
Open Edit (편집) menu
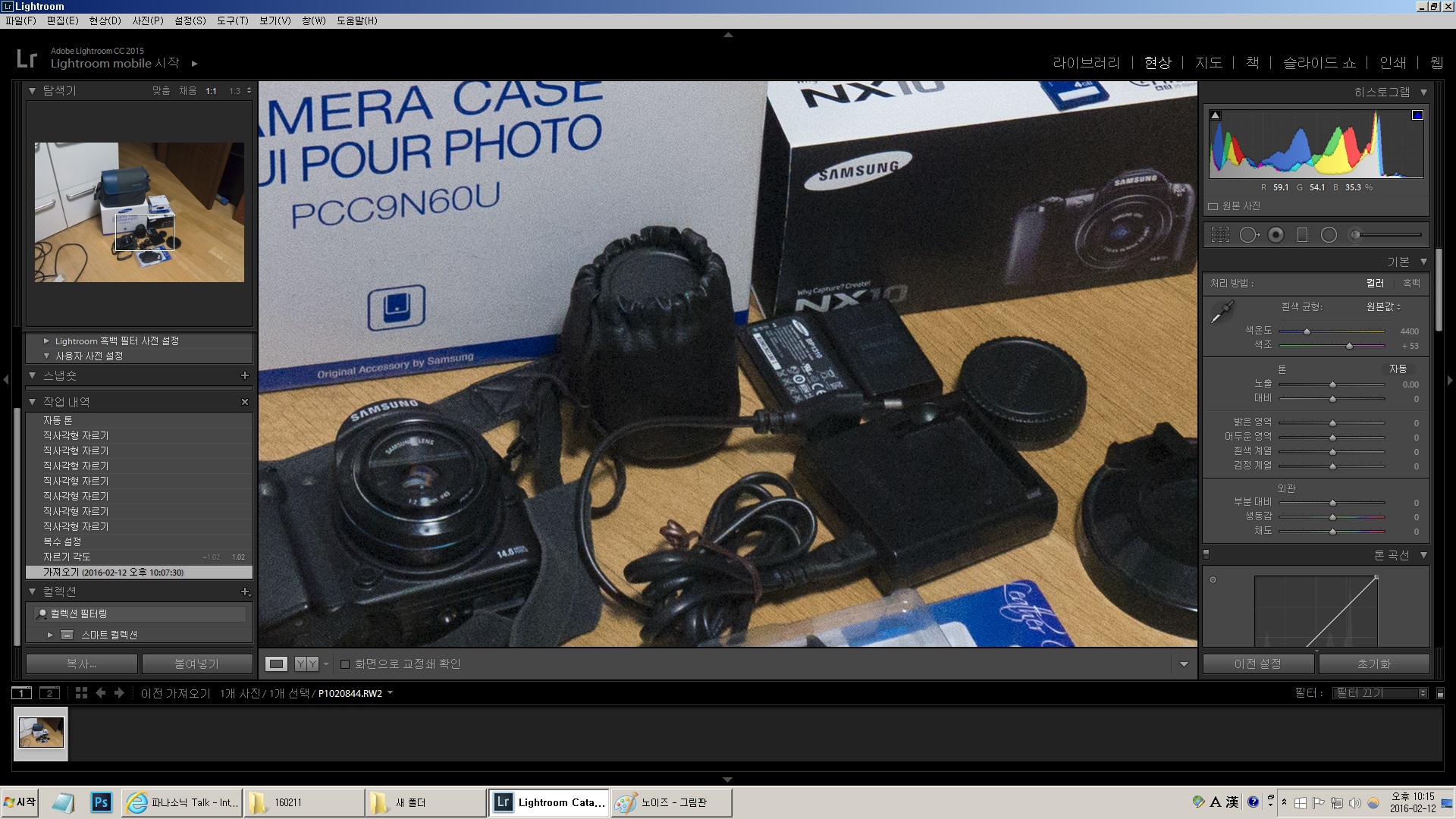tap(62, 20)
